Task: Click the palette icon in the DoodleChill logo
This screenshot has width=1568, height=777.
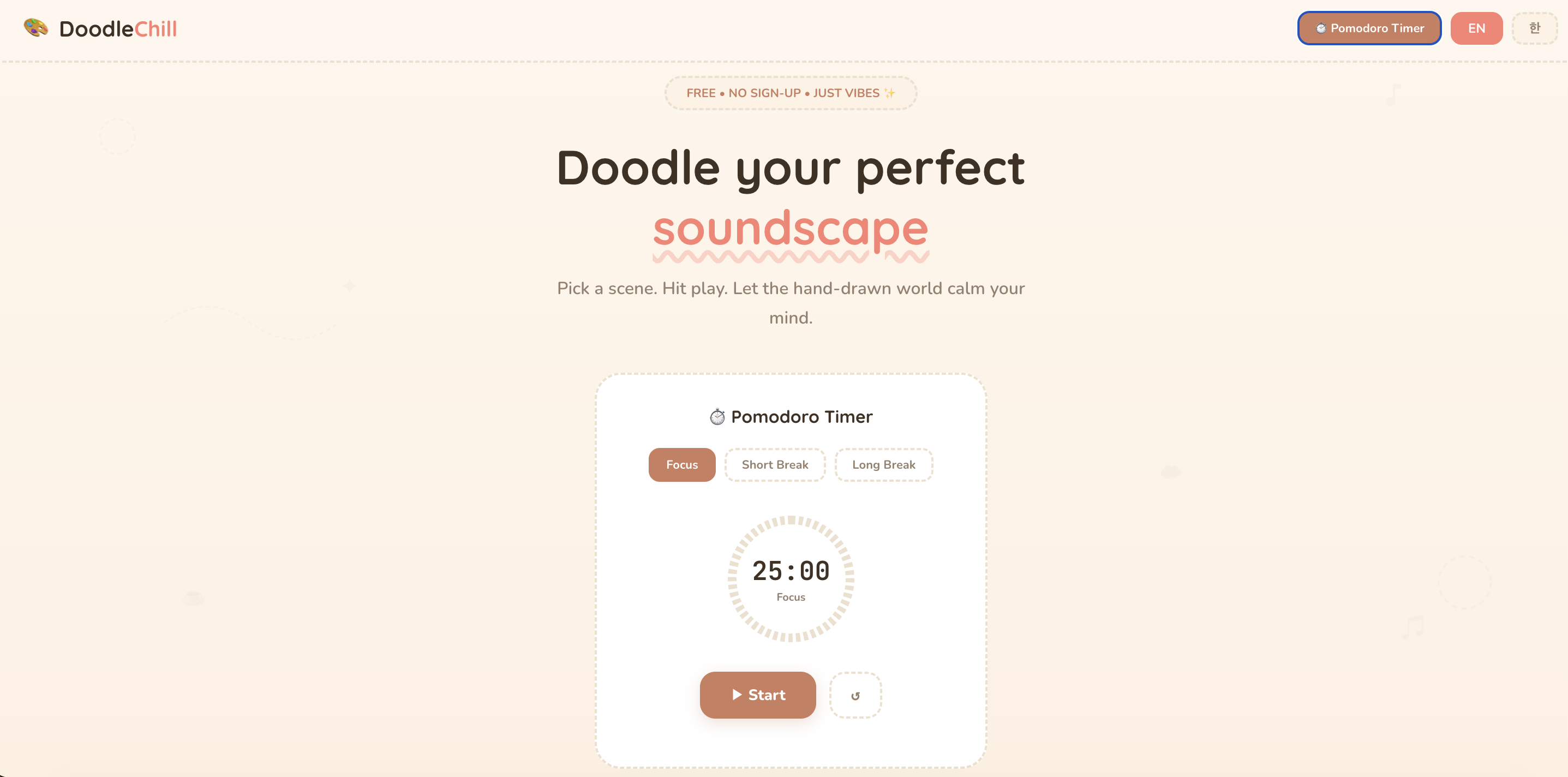Action: coord(36,27)
